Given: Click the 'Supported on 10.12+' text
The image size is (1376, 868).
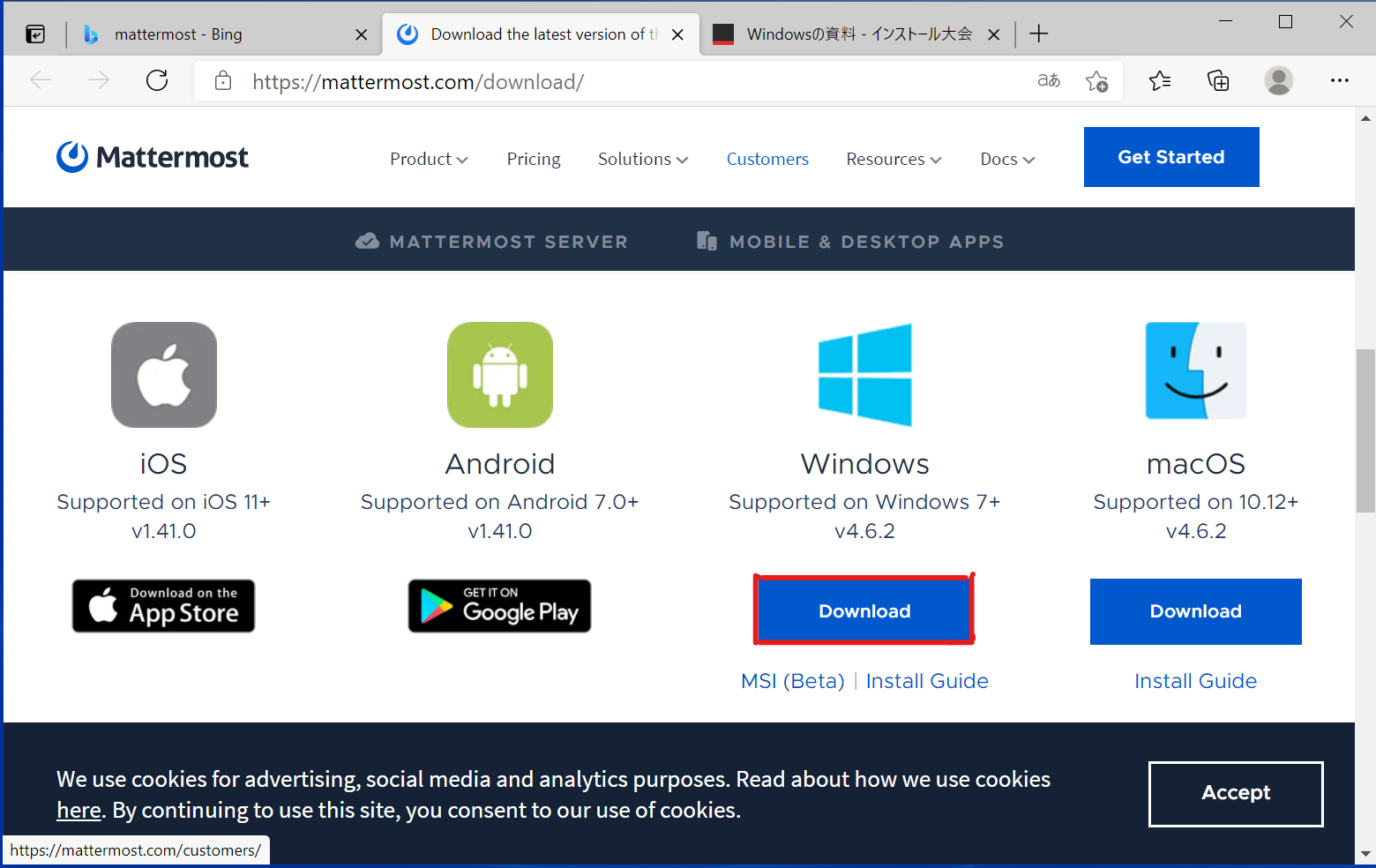Looking at the screenshot, I should pos(1196,502).
